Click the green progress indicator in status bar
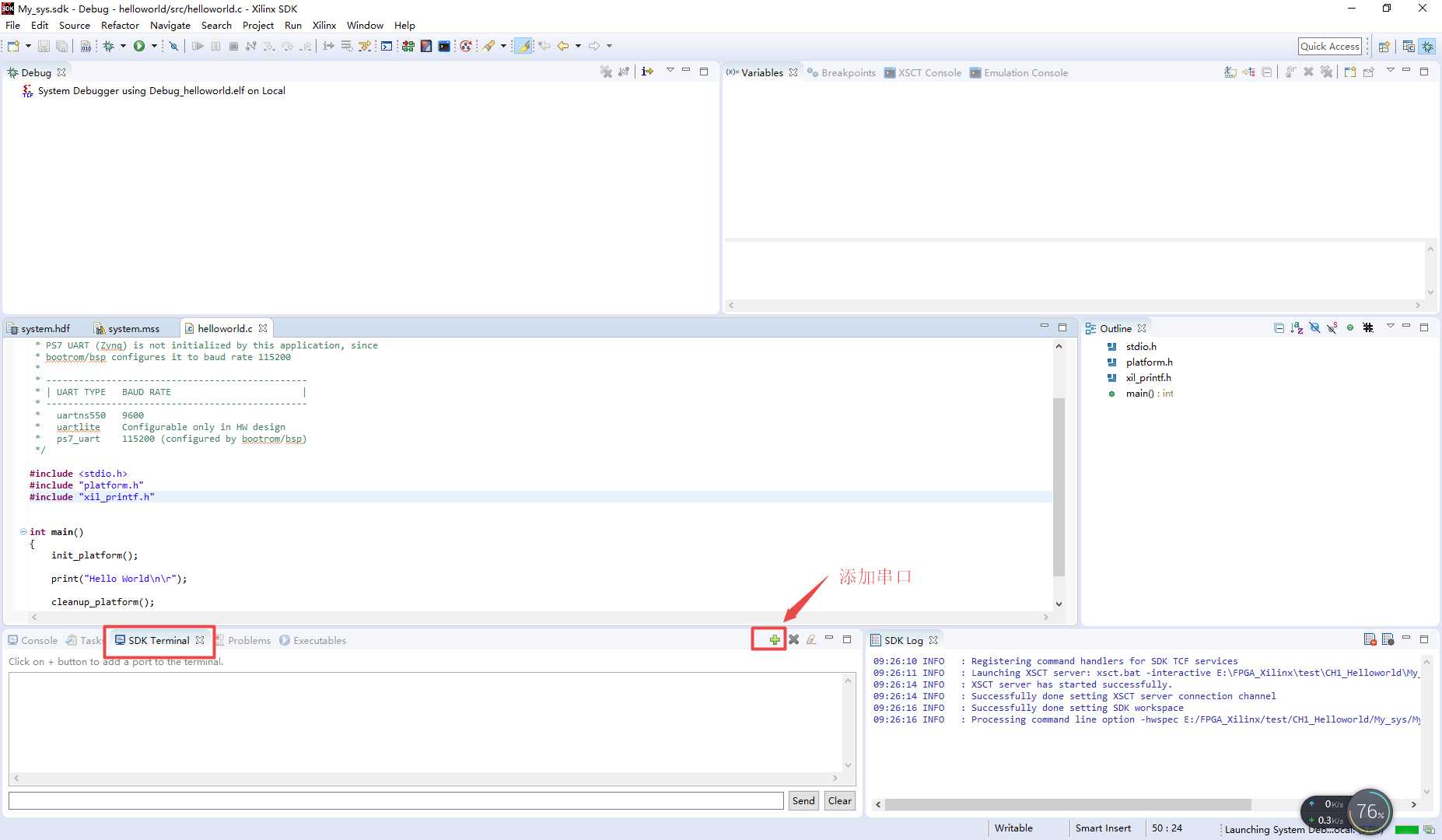 tap(1407, 829)
